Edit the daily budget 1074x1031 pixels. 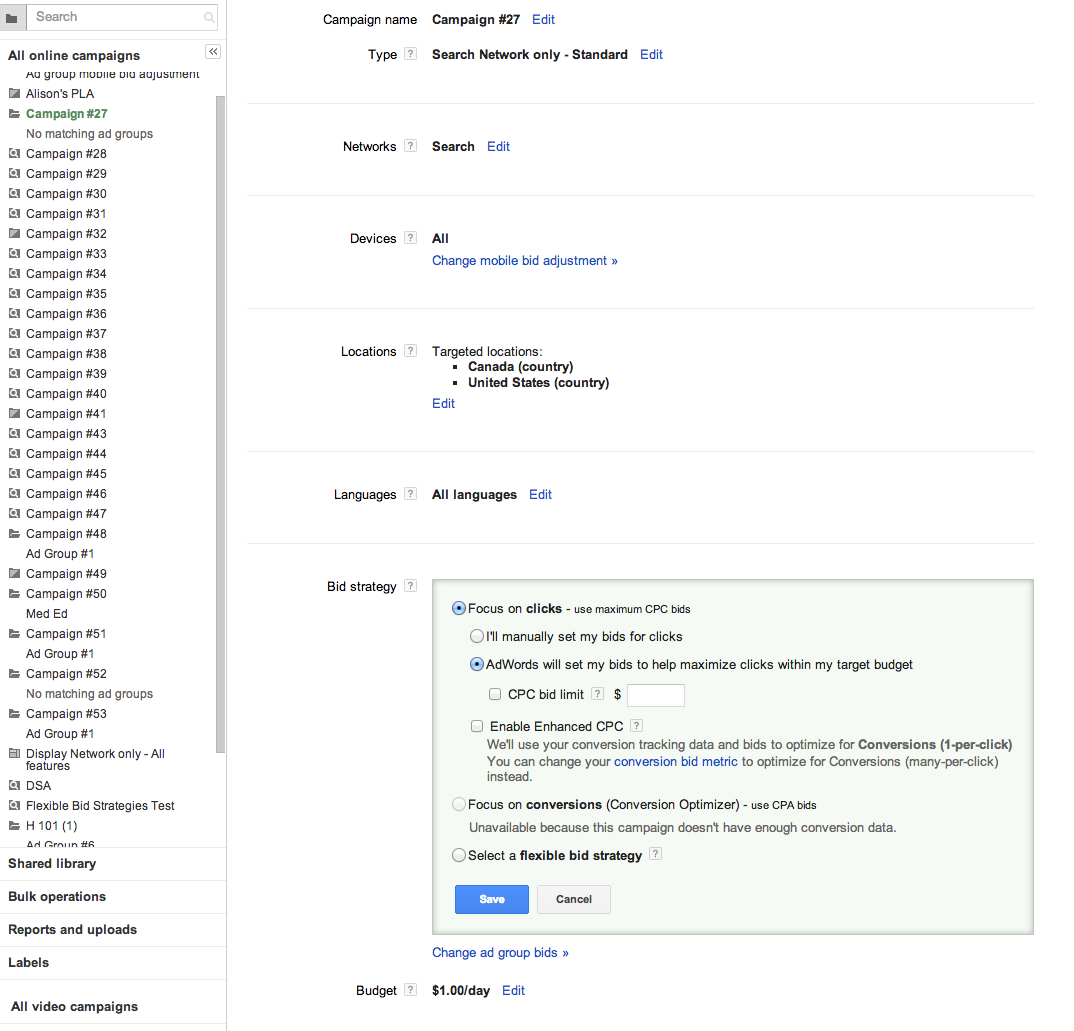click(x=513, y=990)
